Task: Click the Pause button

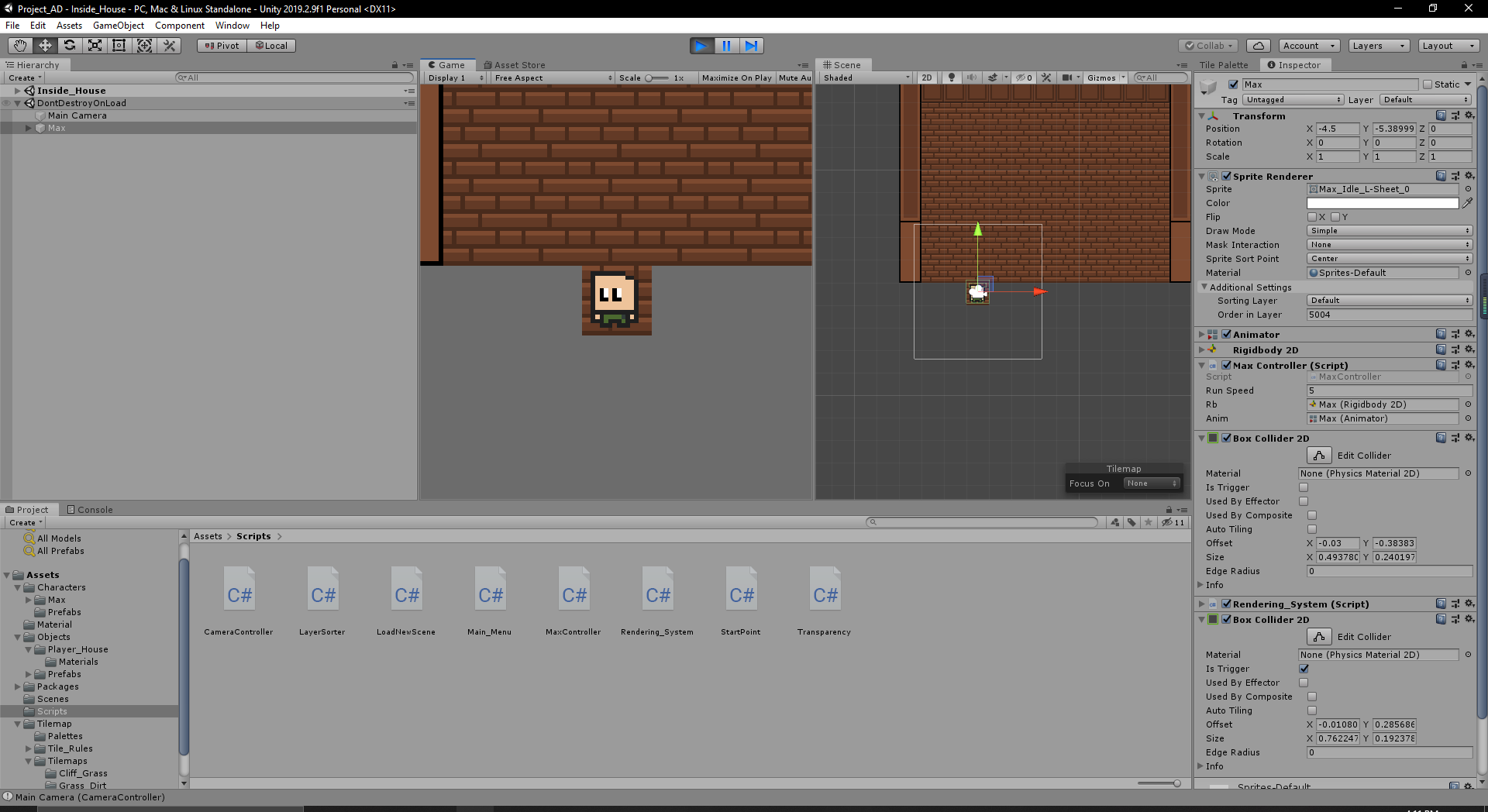Action: 726,46
